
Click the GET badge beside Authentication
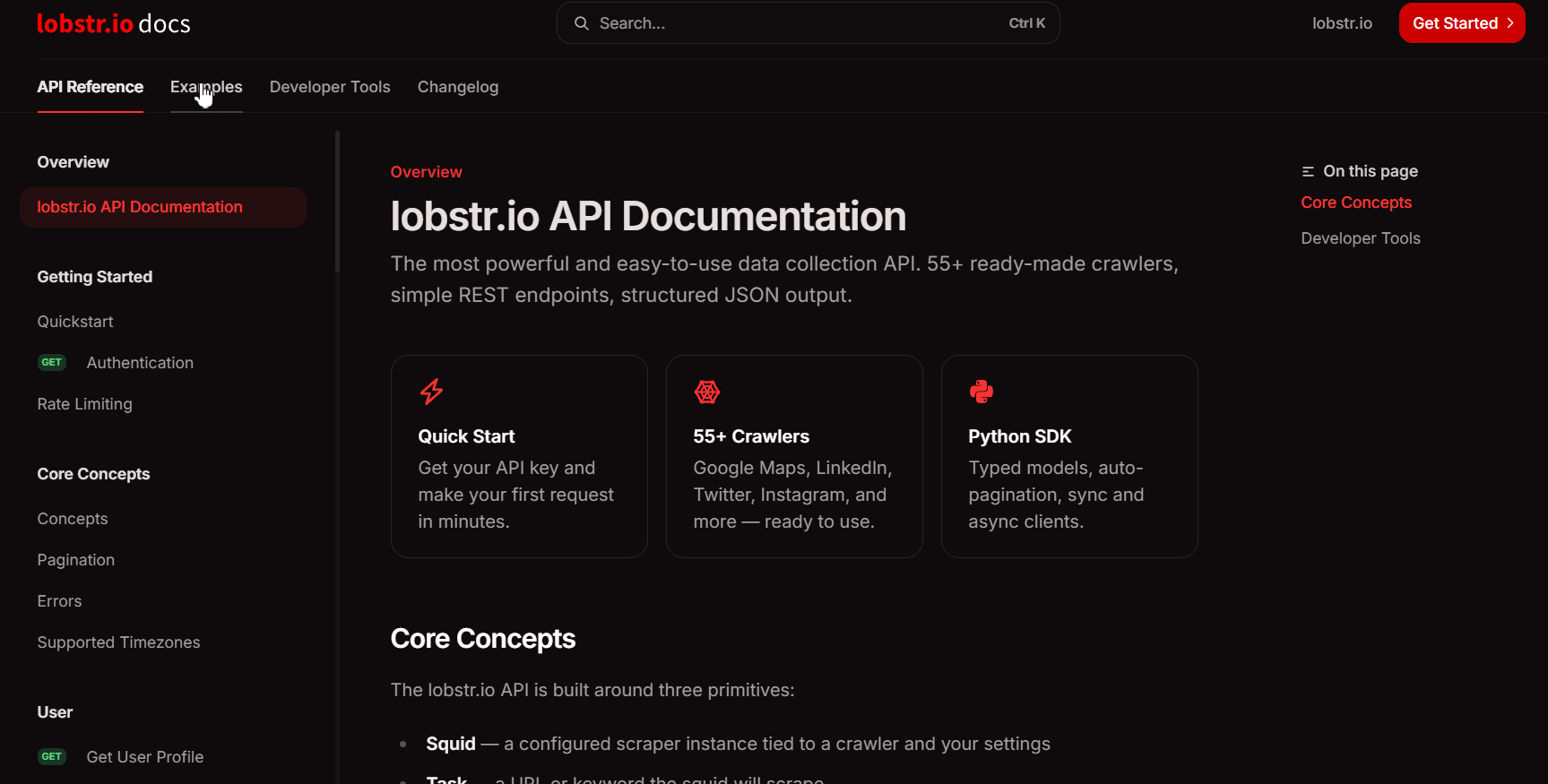pyautogui.click(x=52, y=363)
